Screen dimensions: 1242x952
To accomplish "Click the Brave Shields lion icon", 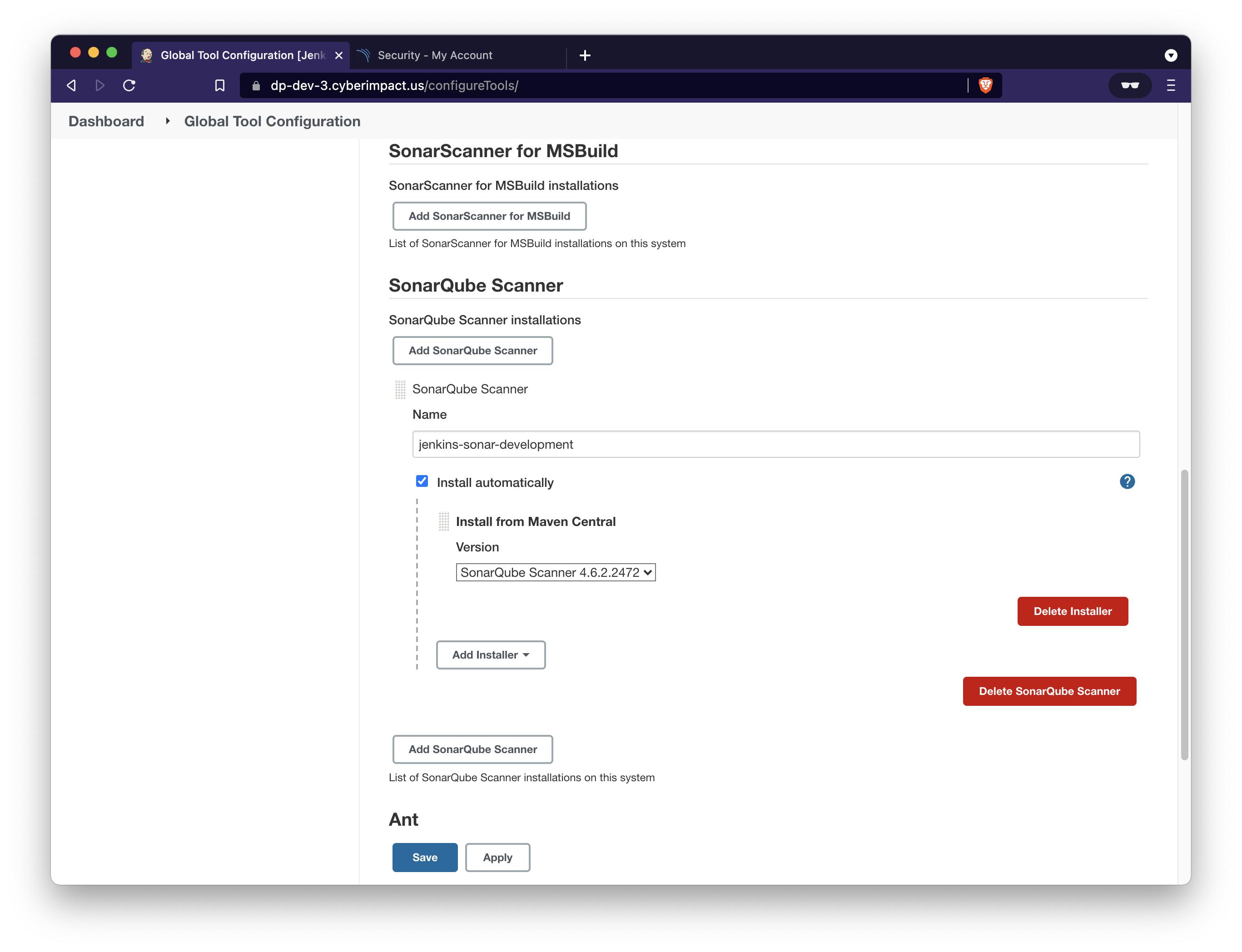I will (985, 85).
